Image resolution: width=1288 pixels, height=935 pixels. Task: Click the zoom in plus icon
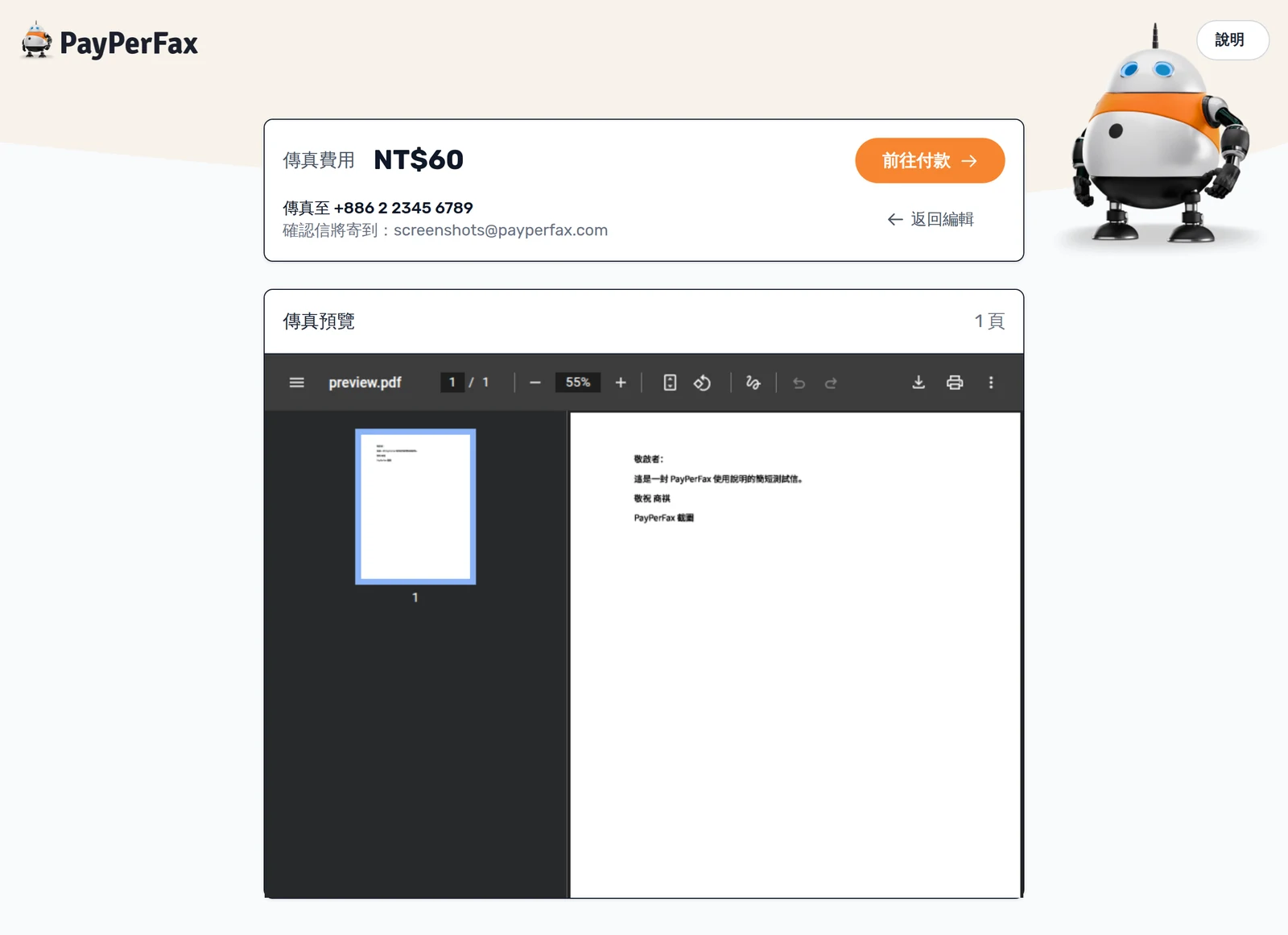[x=621, y=383]
